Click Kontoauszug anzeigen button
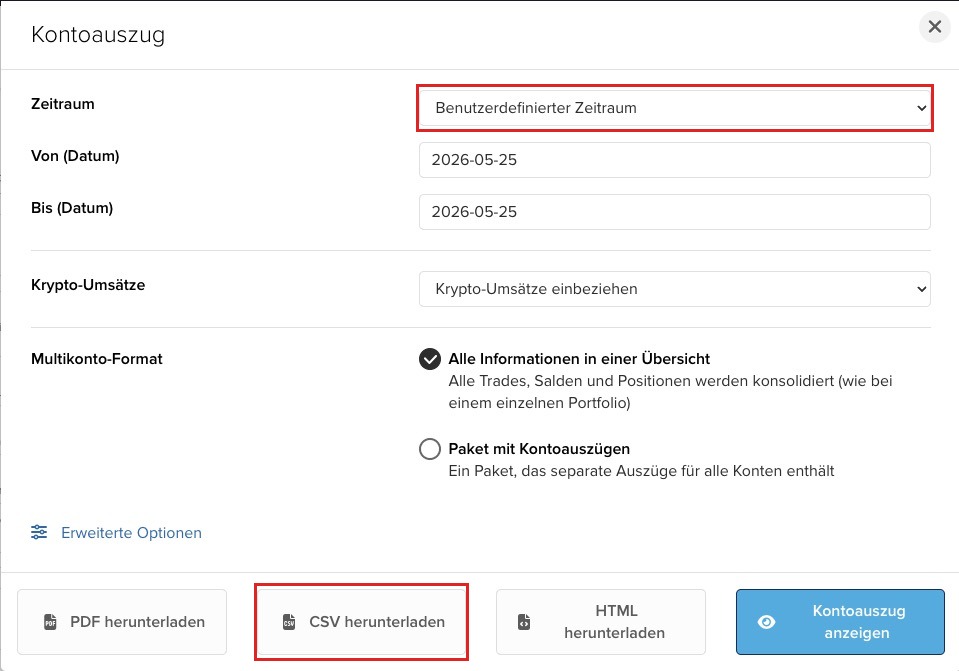The width and height of the screenshot is (959, 671). pyautogui.click(x=840, y=622)
